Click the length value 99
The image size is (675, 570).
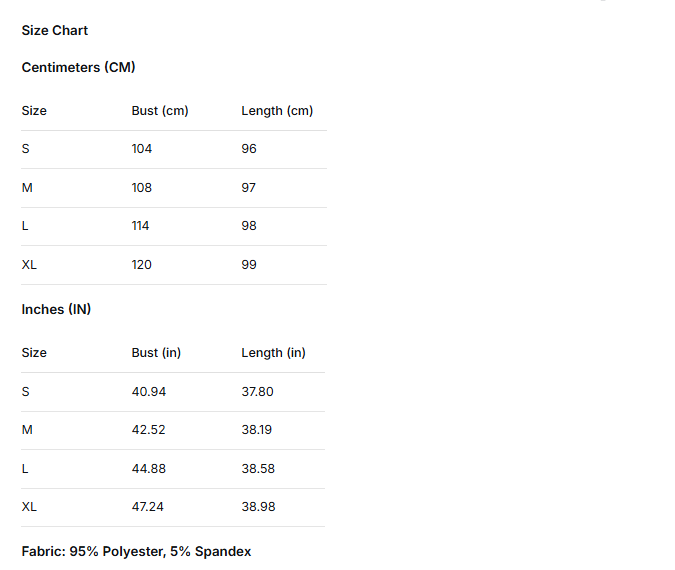coord(249,265)
